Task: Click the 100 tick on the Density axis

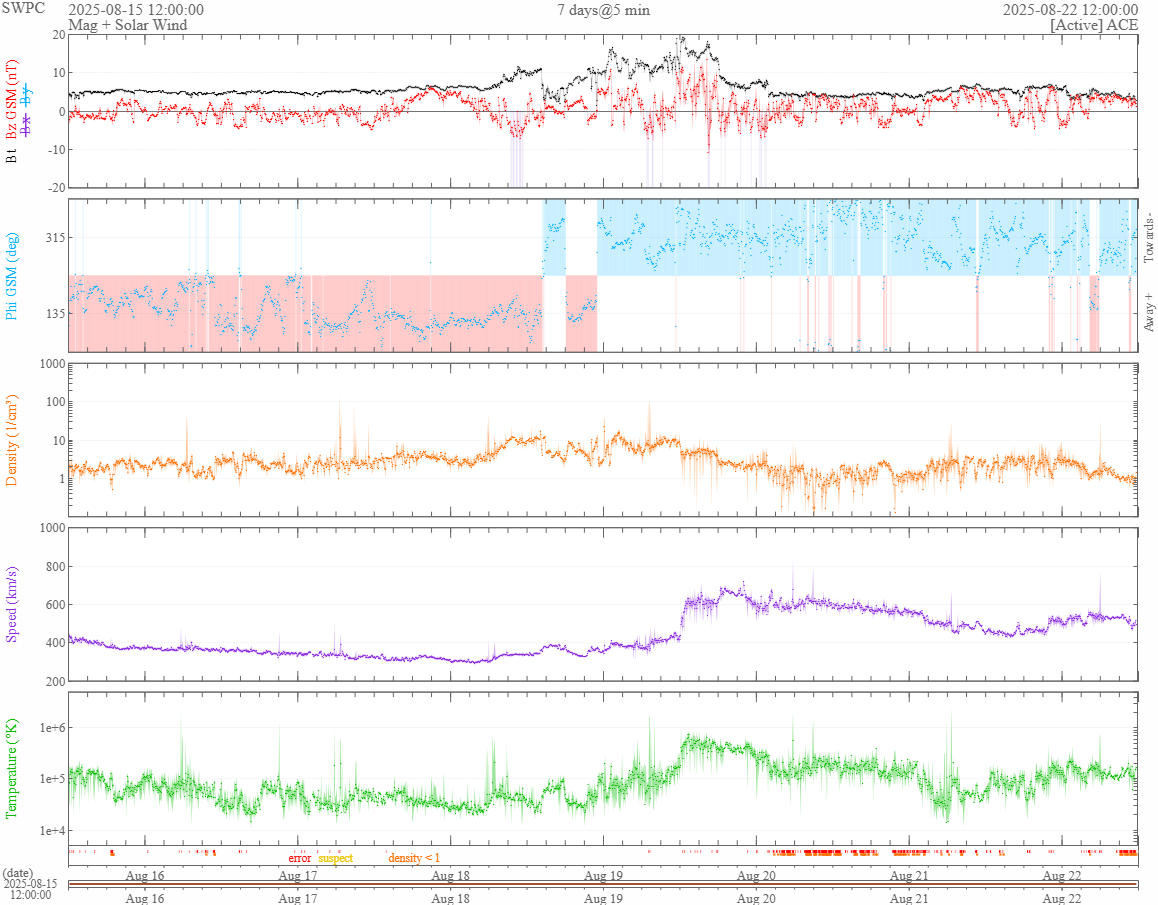Action: pyautogui.click(x=55, y=402)
